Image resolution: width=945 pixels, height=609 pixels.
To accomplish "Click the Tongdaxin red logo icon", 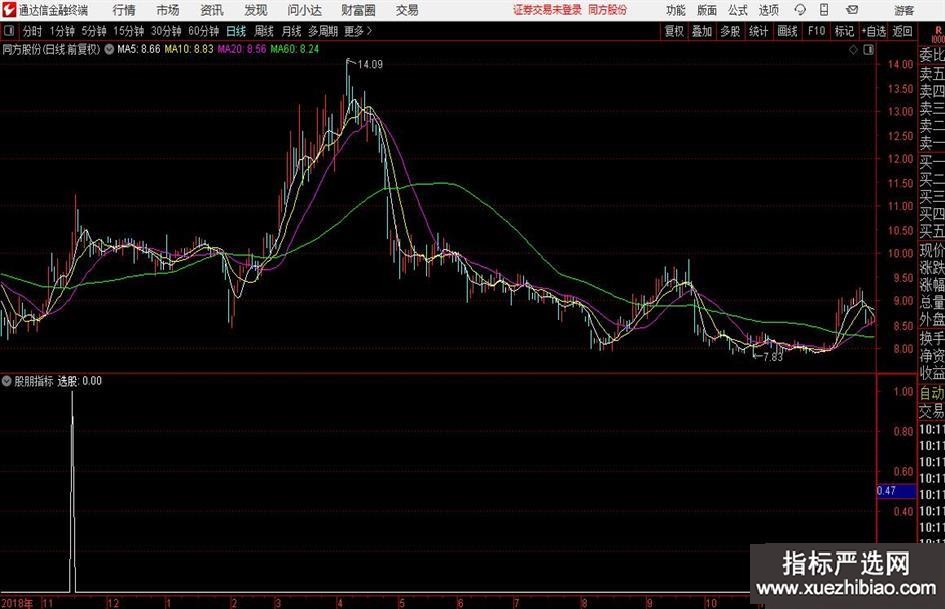I will pyautogui.click(x=9, y=10).
